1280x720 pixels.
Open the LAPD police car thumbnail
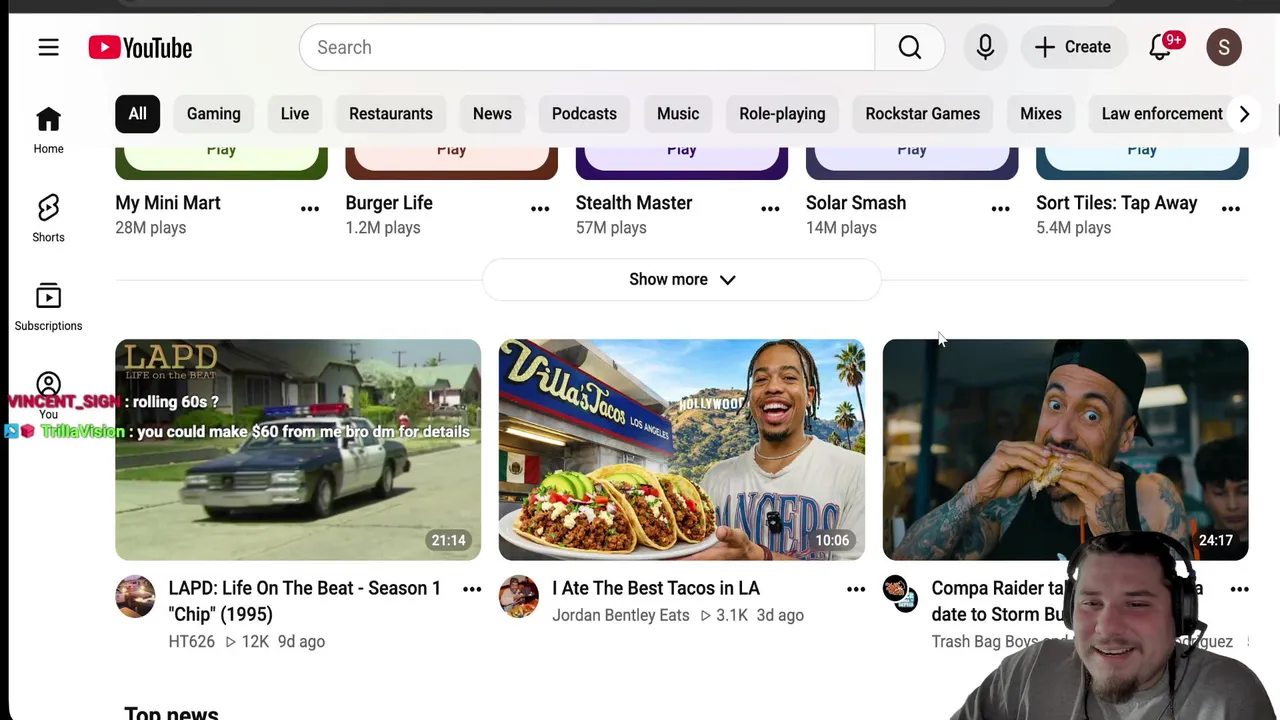(x=298, y=449)
